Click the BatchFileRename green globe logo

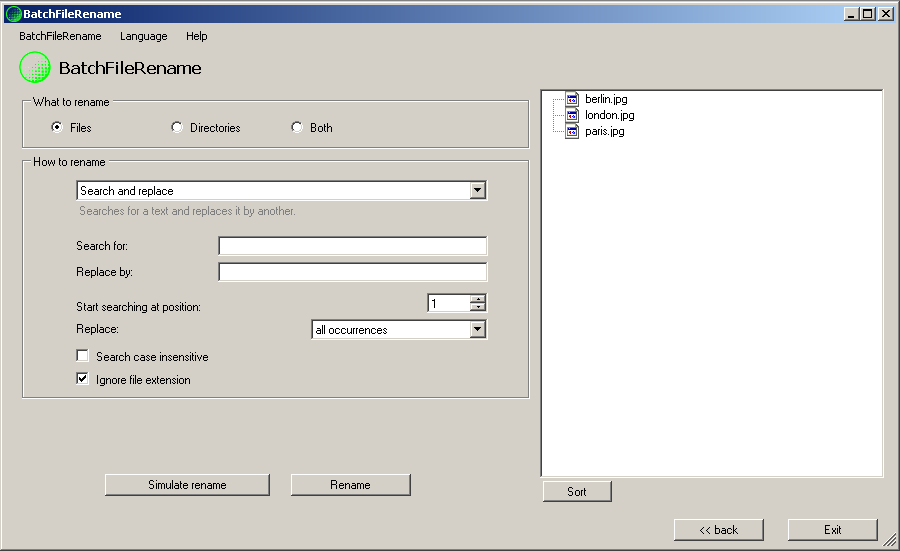[35, 67]
